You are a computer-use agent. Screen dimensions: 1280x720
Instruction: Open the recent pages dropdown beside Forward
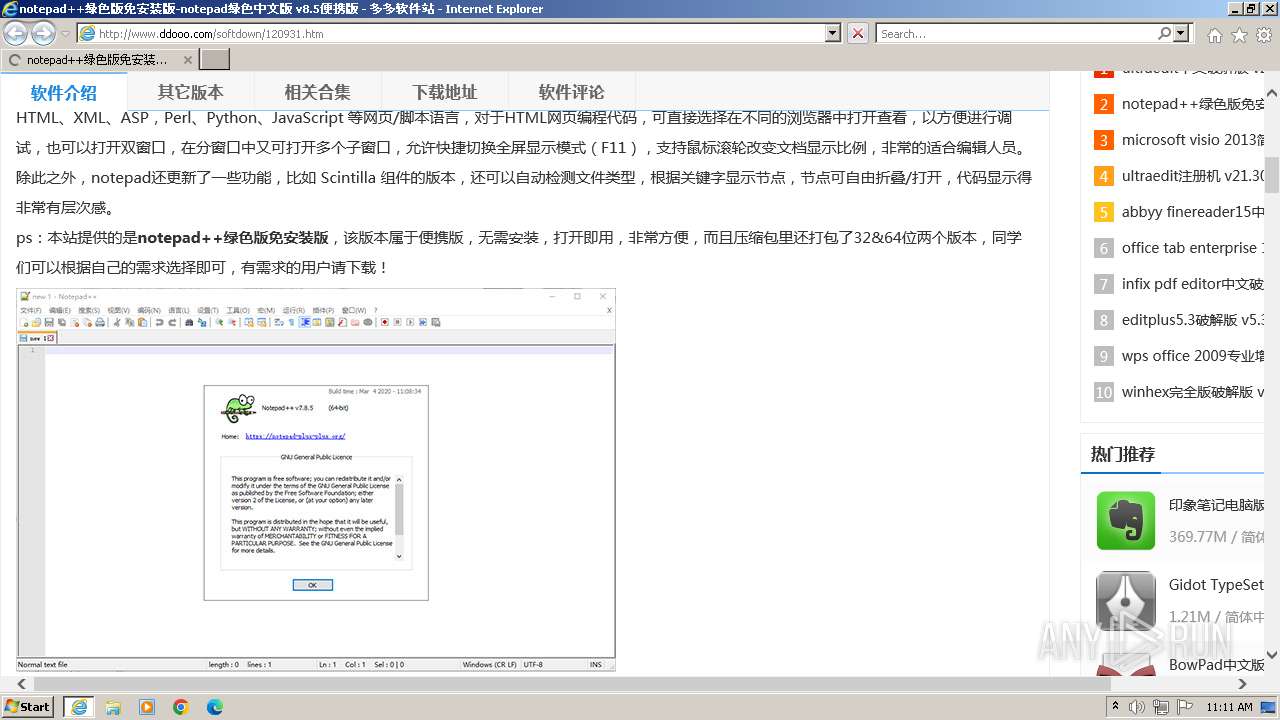(x=65, y=34)
